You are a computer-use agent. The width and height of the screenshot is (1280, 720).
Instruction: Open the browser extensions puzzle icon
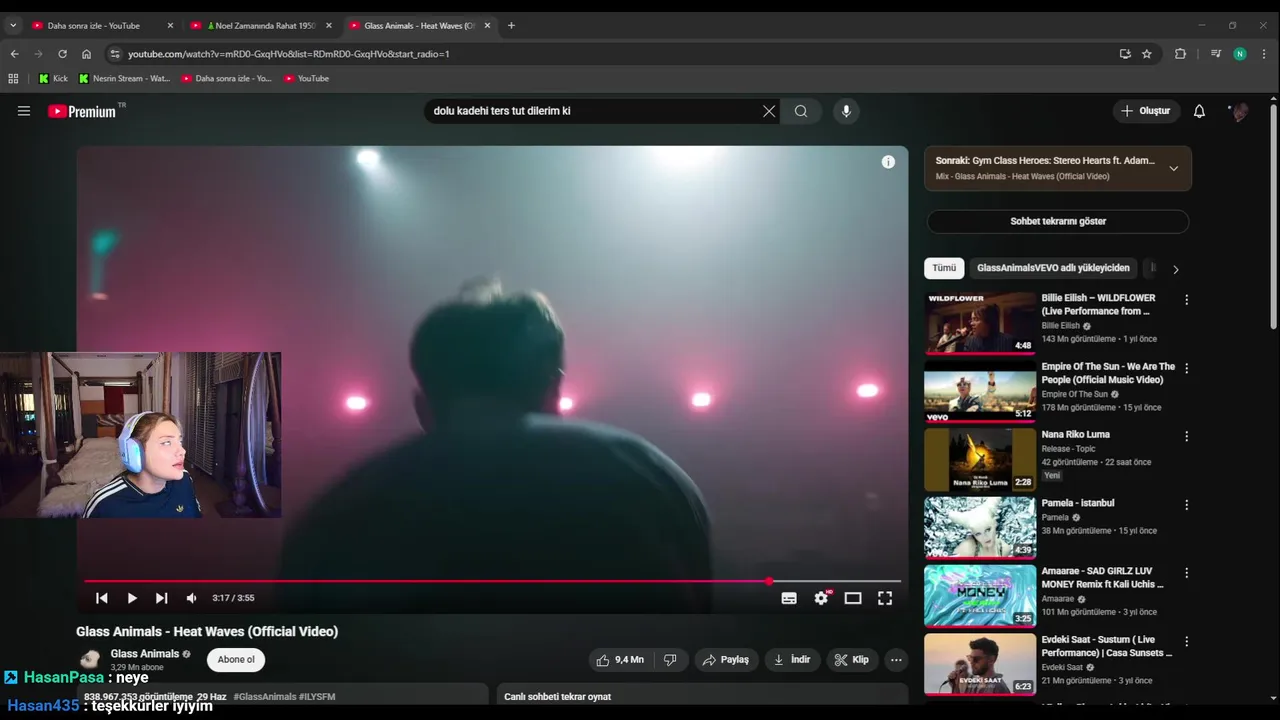(1180, 54)
